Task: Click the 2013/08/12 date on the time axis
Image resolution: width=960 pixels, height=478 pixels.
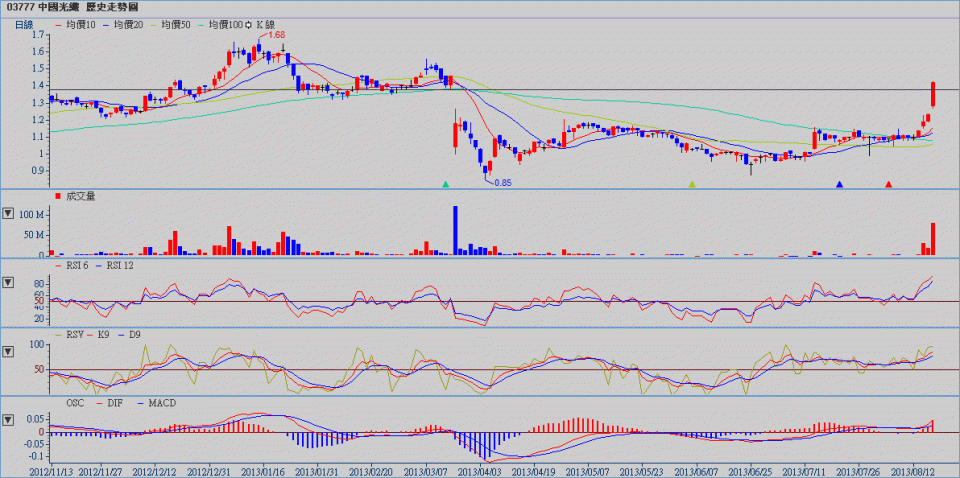Action: 912,469
